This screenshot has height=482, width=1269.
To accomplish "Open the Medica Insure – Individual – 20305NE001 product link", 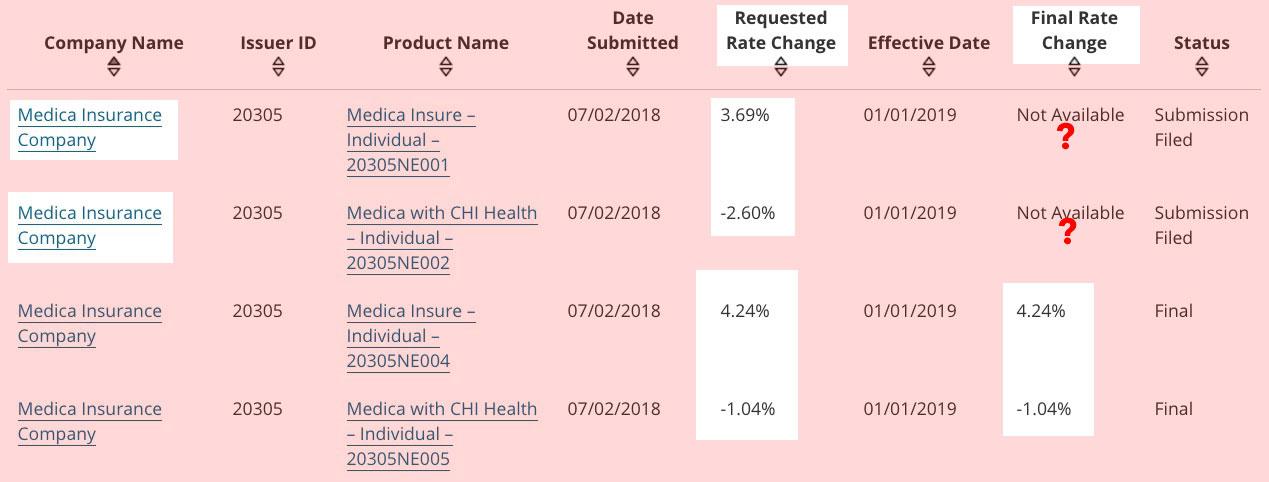I will point(411,140).
